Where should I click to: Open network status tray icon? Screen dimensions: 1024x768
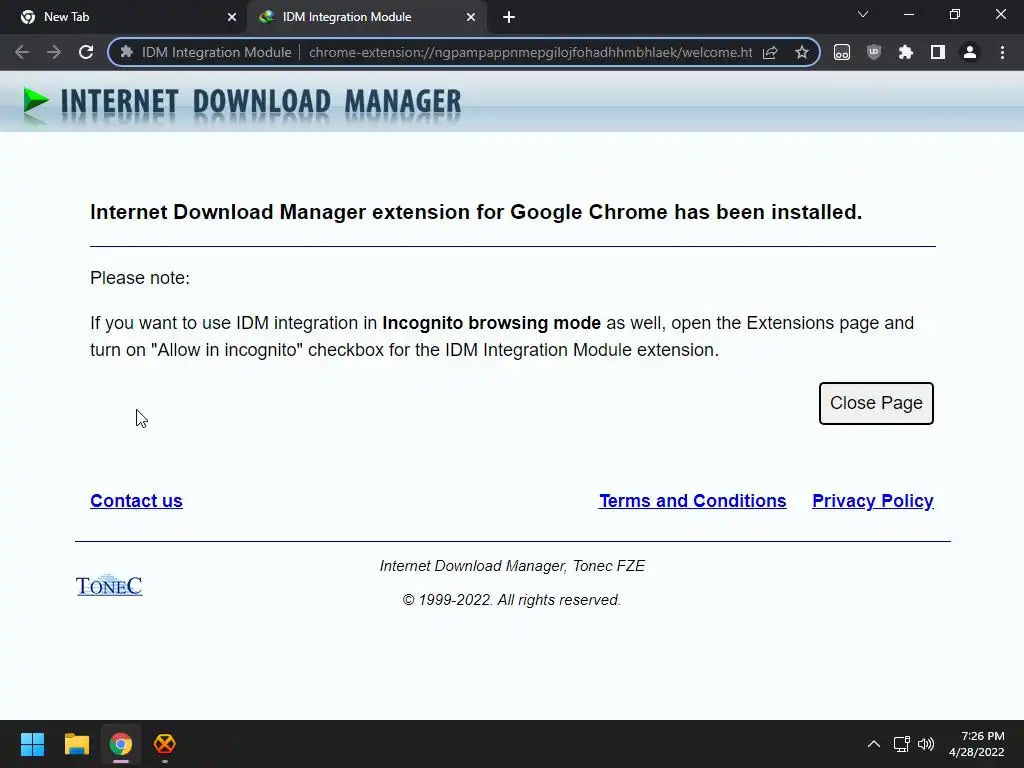902,744
